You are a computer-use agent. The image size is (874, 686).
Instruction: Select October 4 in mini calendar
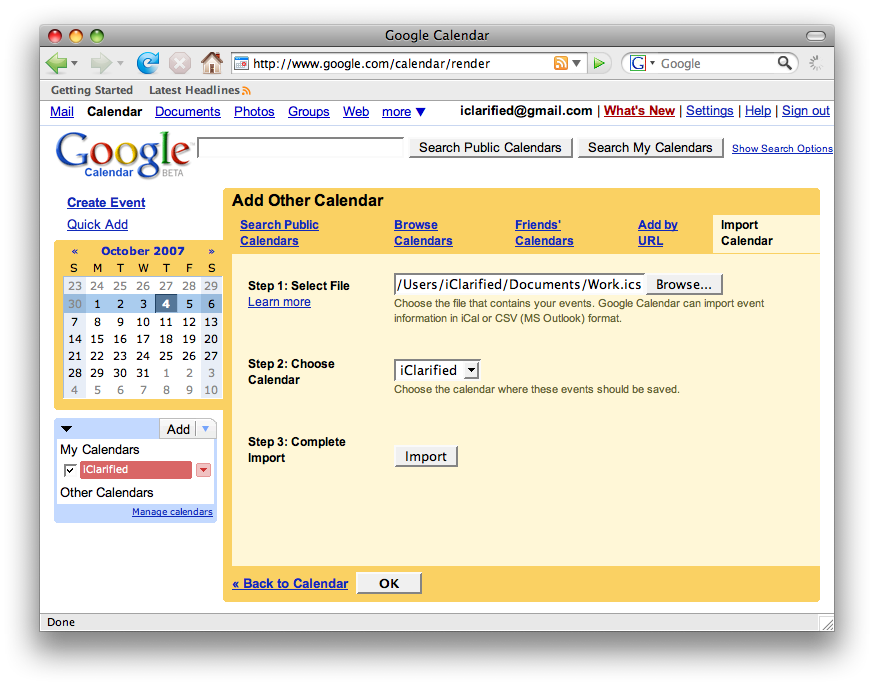(166, 304)
